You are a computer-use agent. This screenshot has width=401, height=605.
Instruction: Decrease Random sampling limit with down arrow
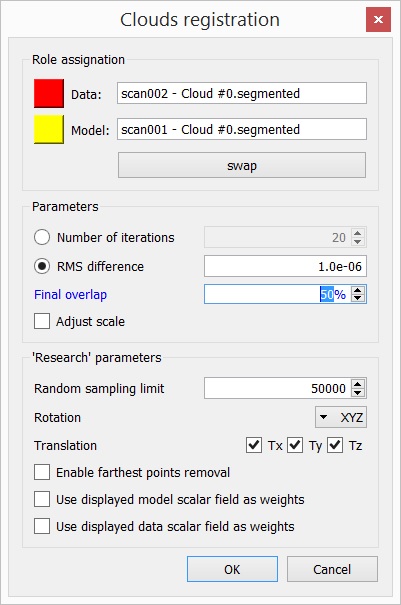358,392
